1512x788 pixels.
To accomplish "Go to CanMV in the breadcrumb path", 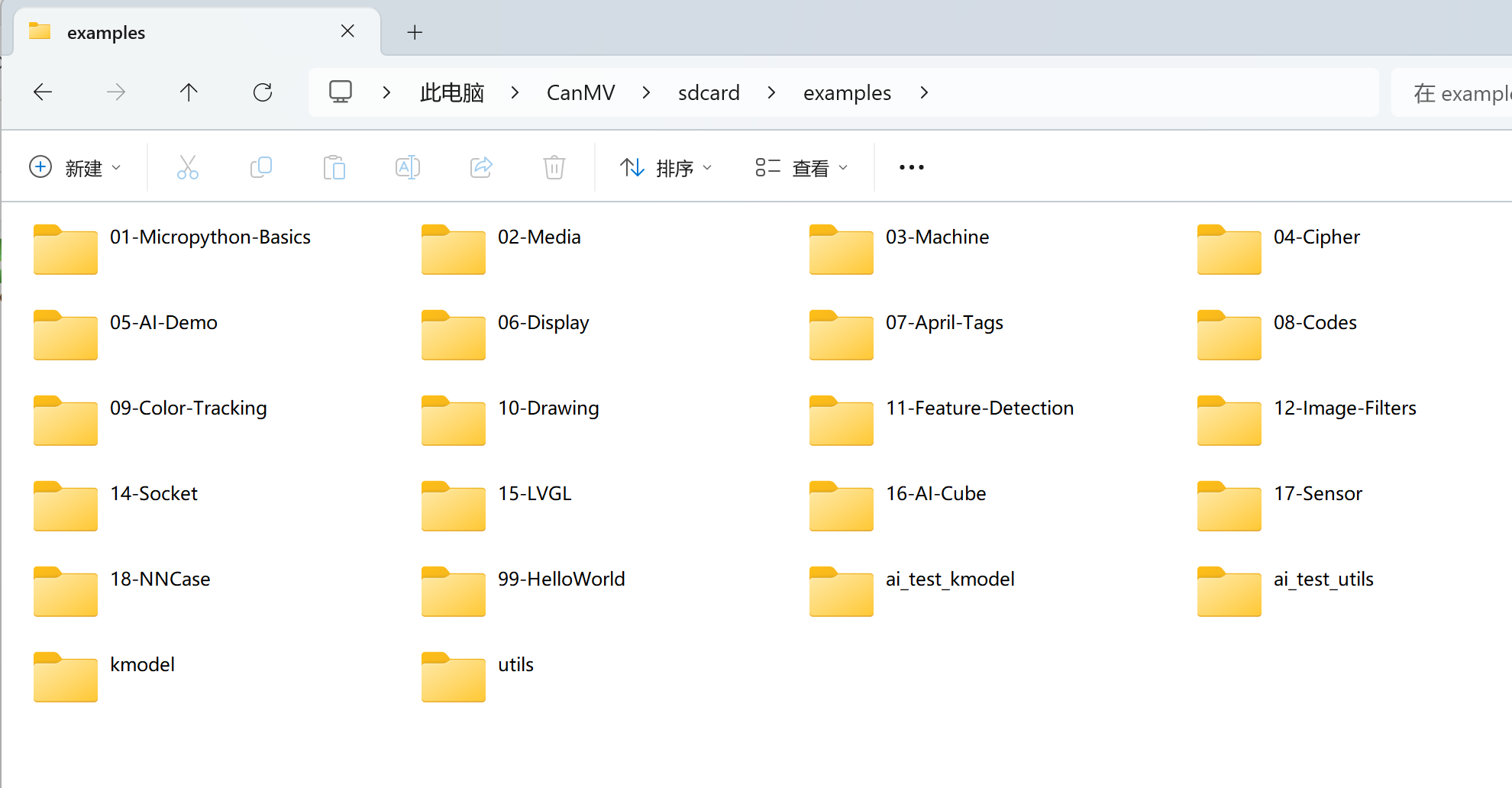I will tap(580, 92).
